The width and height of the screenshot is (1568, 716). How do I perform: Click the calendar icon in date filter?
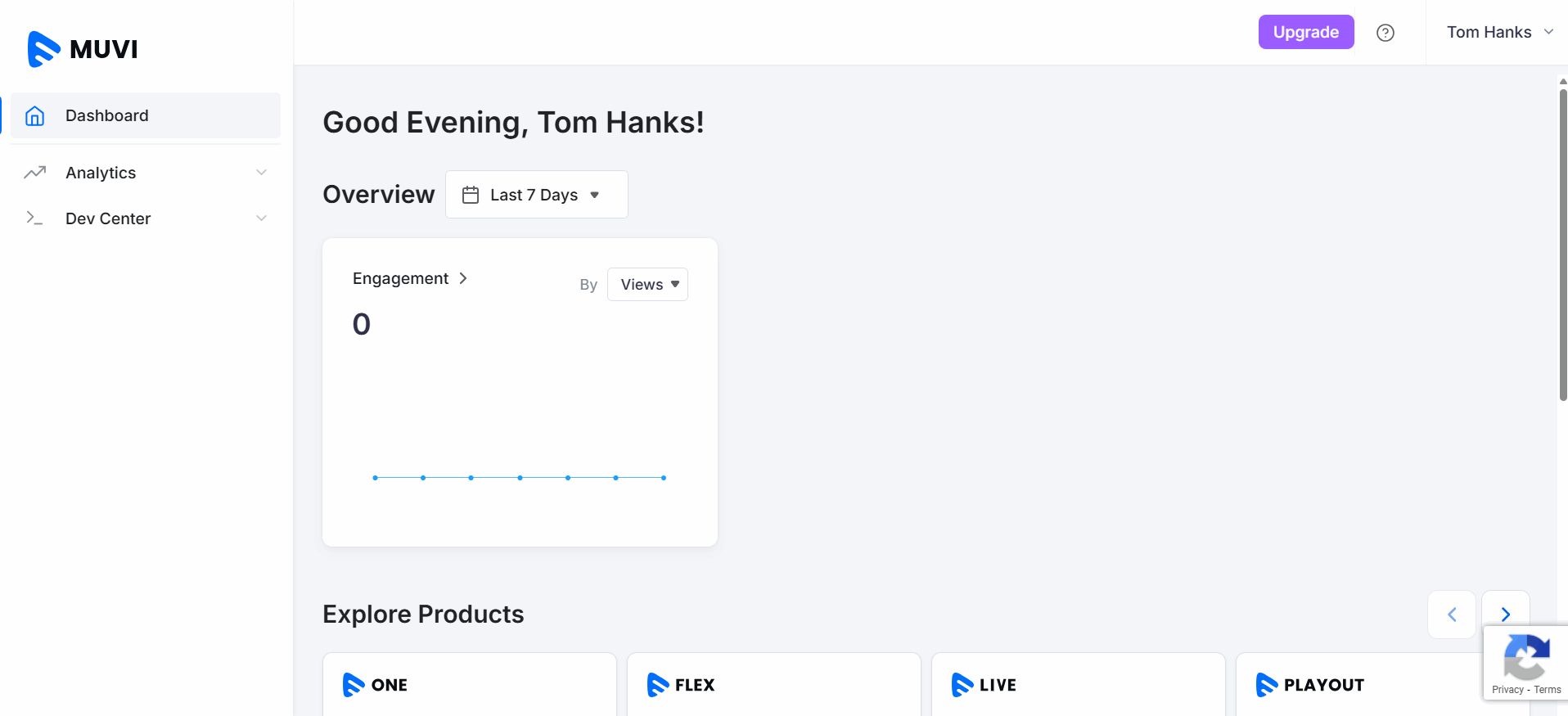(x=471, y=195)
